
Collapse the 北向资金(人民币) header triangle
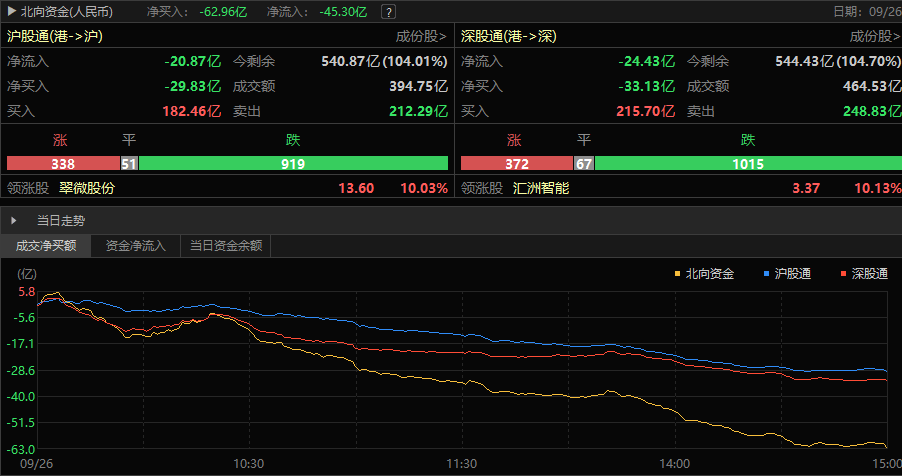click(x=10, y=12)
